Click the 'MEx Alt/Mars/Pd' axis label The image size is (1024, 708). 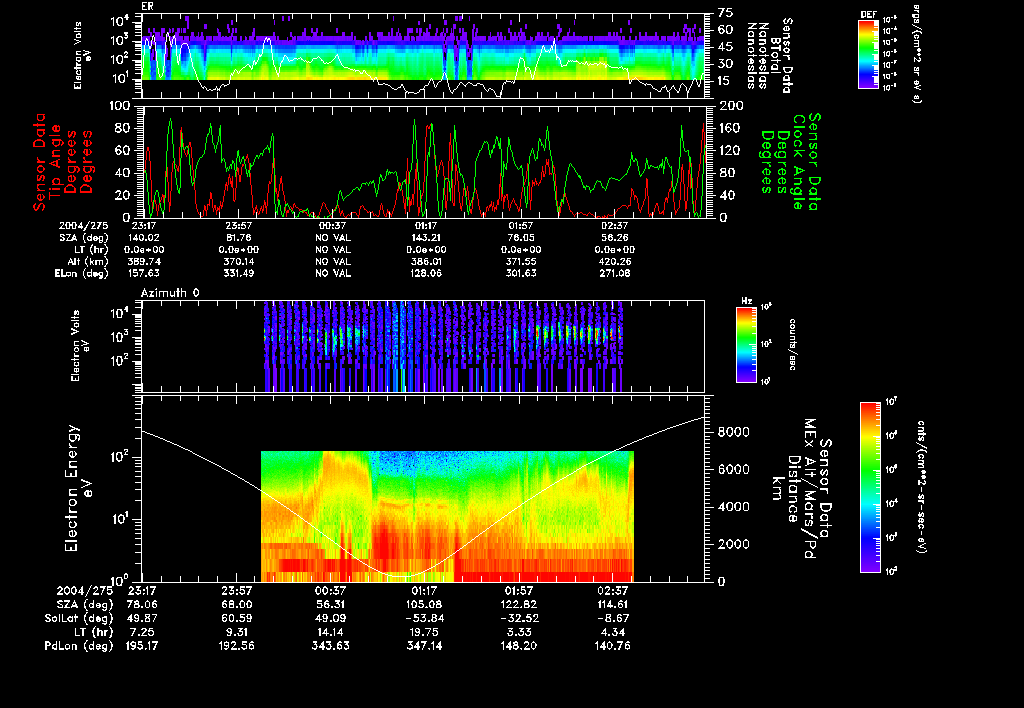tap(810, 489)
